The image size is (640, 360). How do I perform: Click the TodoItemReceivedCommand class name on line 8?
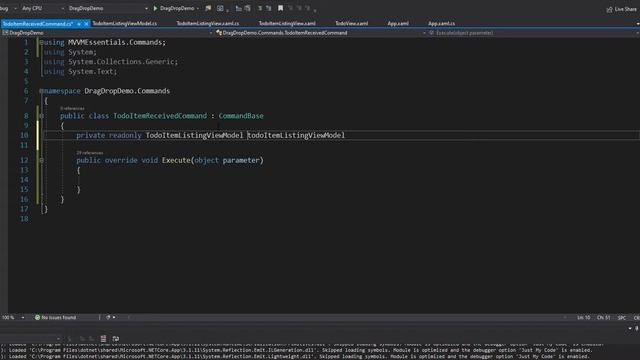[160, 116]
